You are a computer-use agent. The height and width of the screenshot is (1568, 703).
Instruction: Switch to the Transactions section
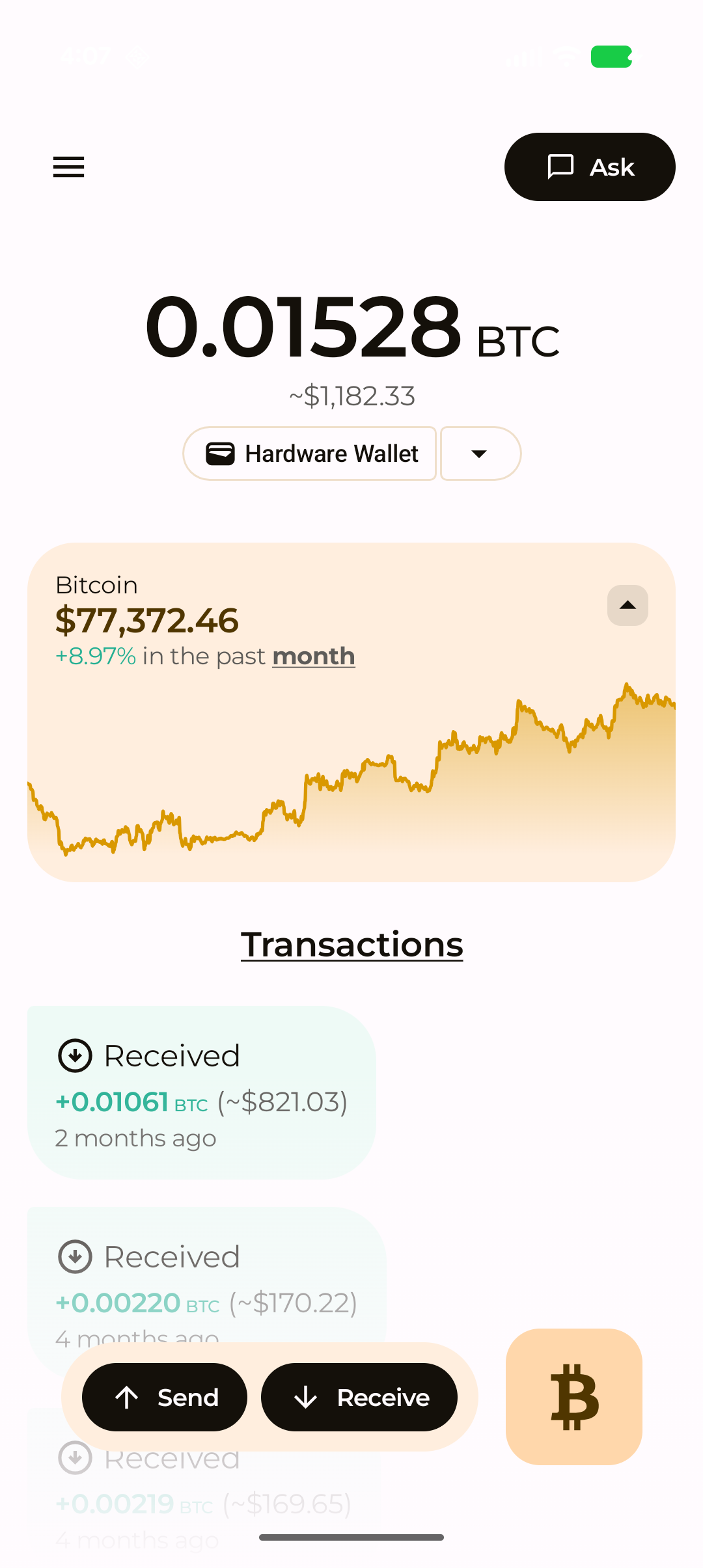point(351,944)
